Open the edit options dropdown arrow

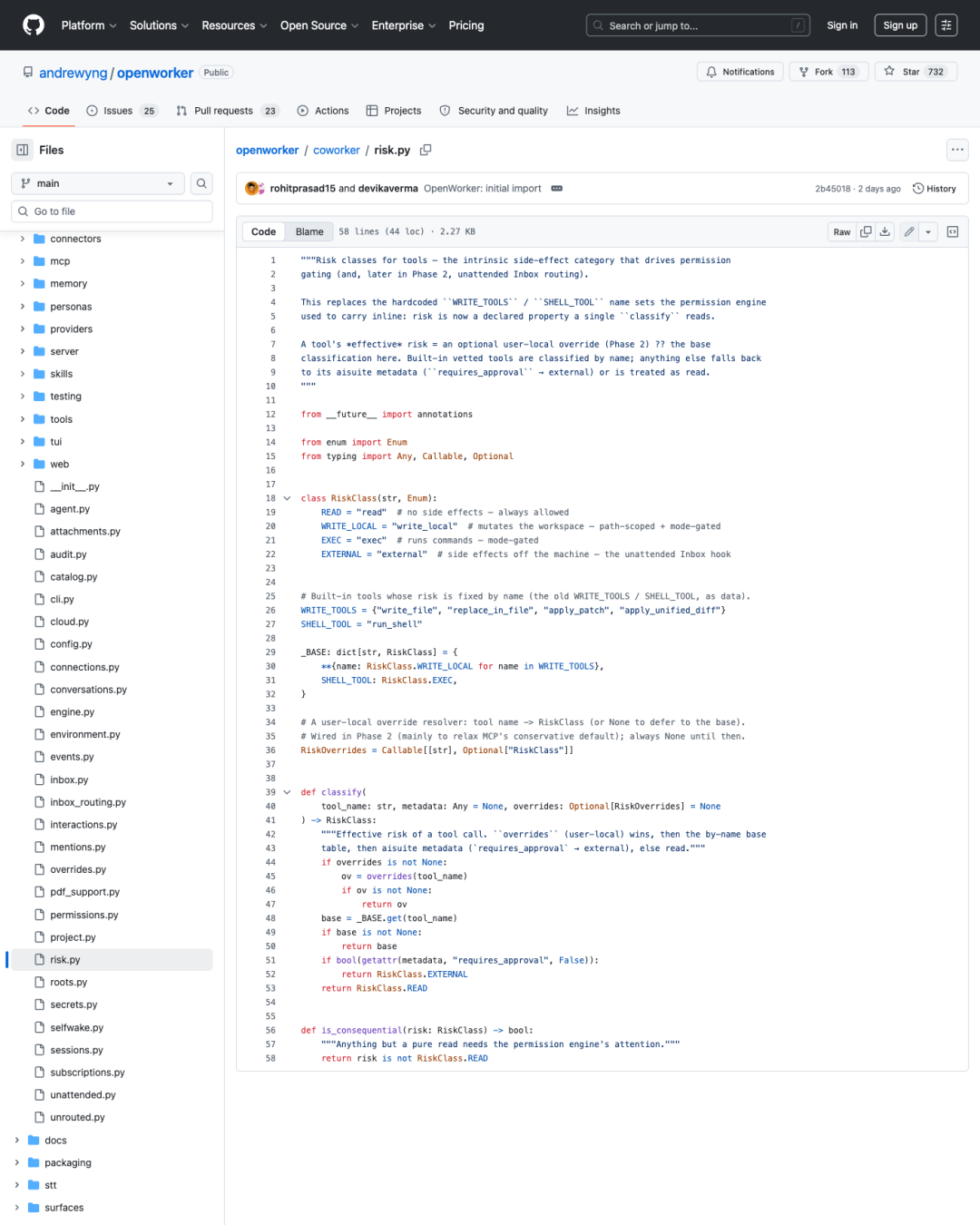[x=928, y=232]
